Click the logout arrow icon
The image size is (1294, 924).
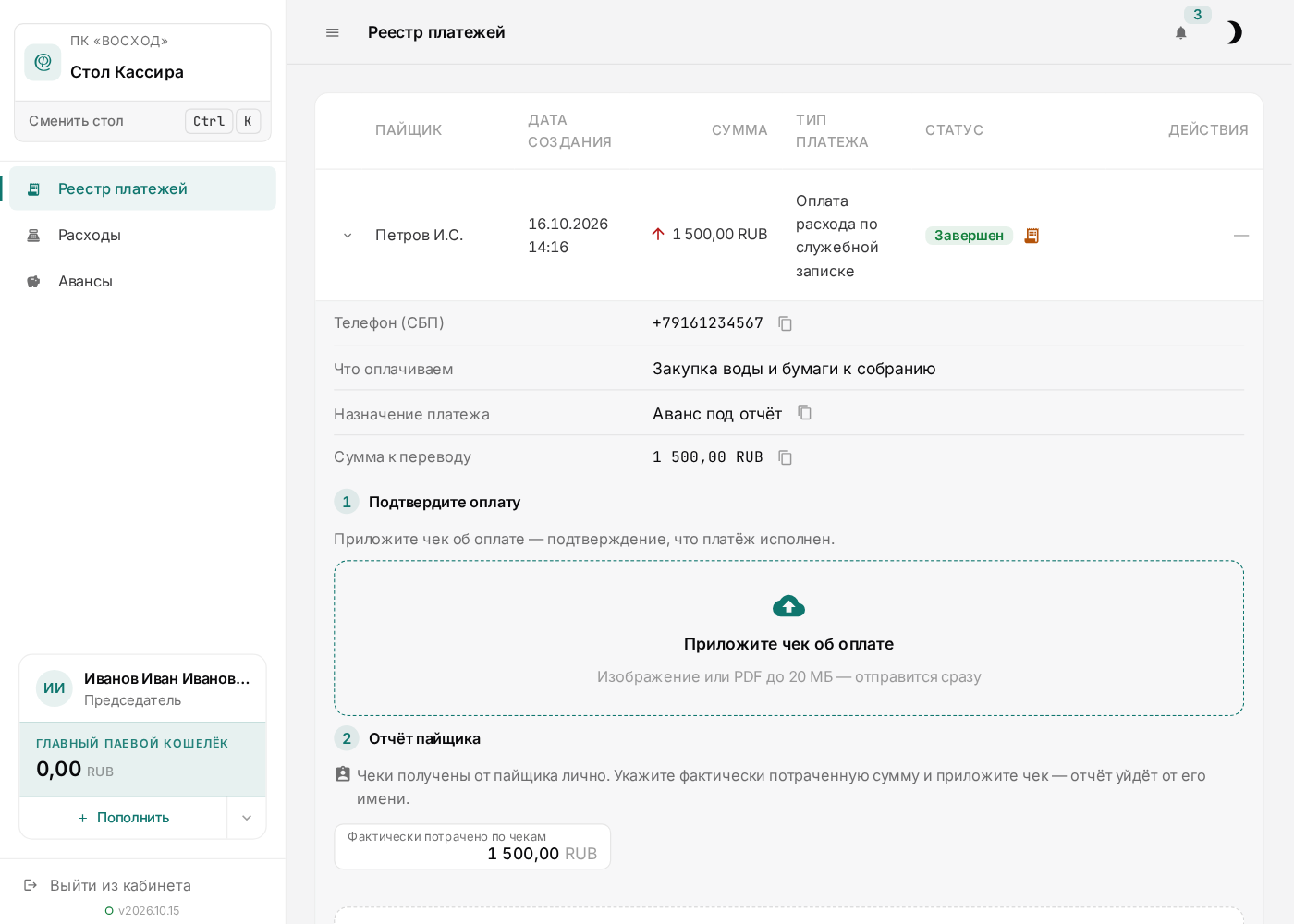[x=31, y=885]
